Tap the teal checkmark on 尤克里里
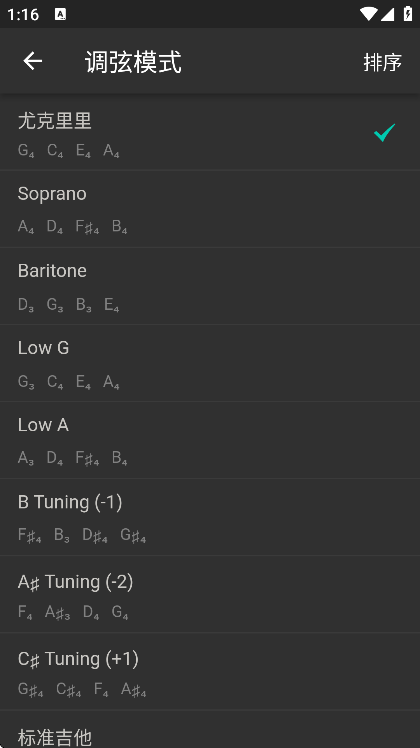 pyautogui.click(x=384, y=133)
